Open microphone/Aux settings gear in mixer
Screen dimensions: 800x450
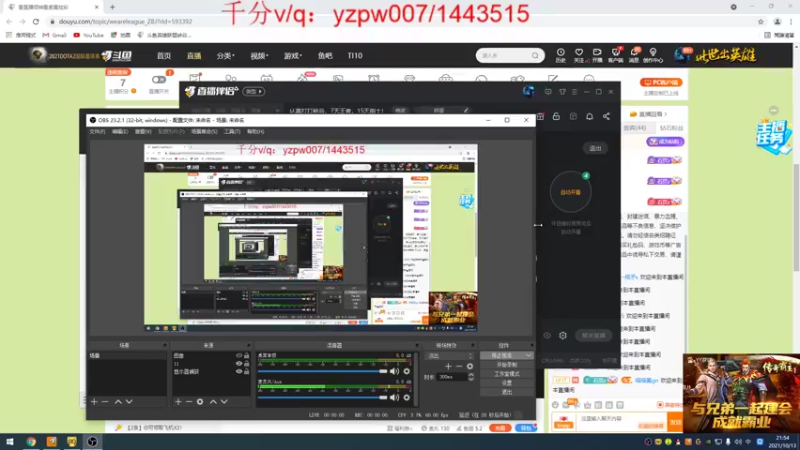pos(407,397)
